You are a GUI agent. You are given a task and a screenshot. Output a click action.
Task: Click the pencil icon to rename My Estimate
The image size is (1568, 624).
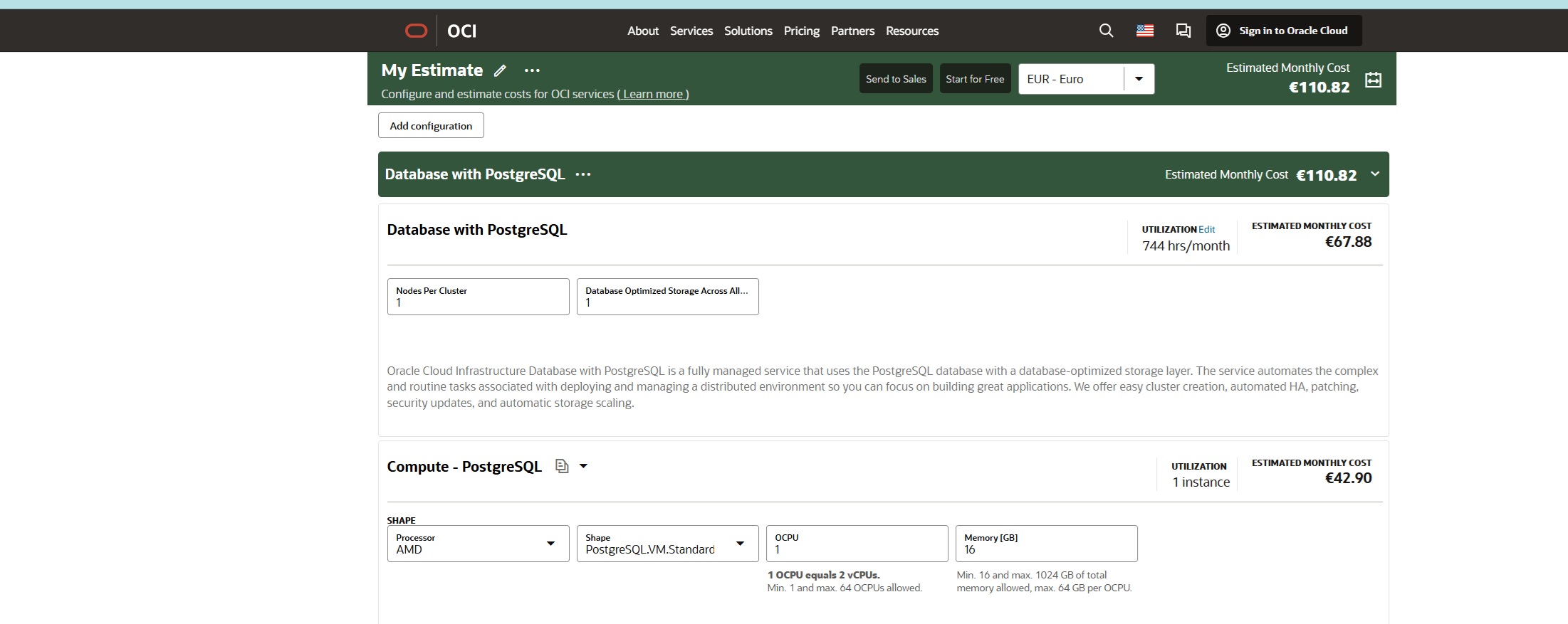tap(501, 70)
